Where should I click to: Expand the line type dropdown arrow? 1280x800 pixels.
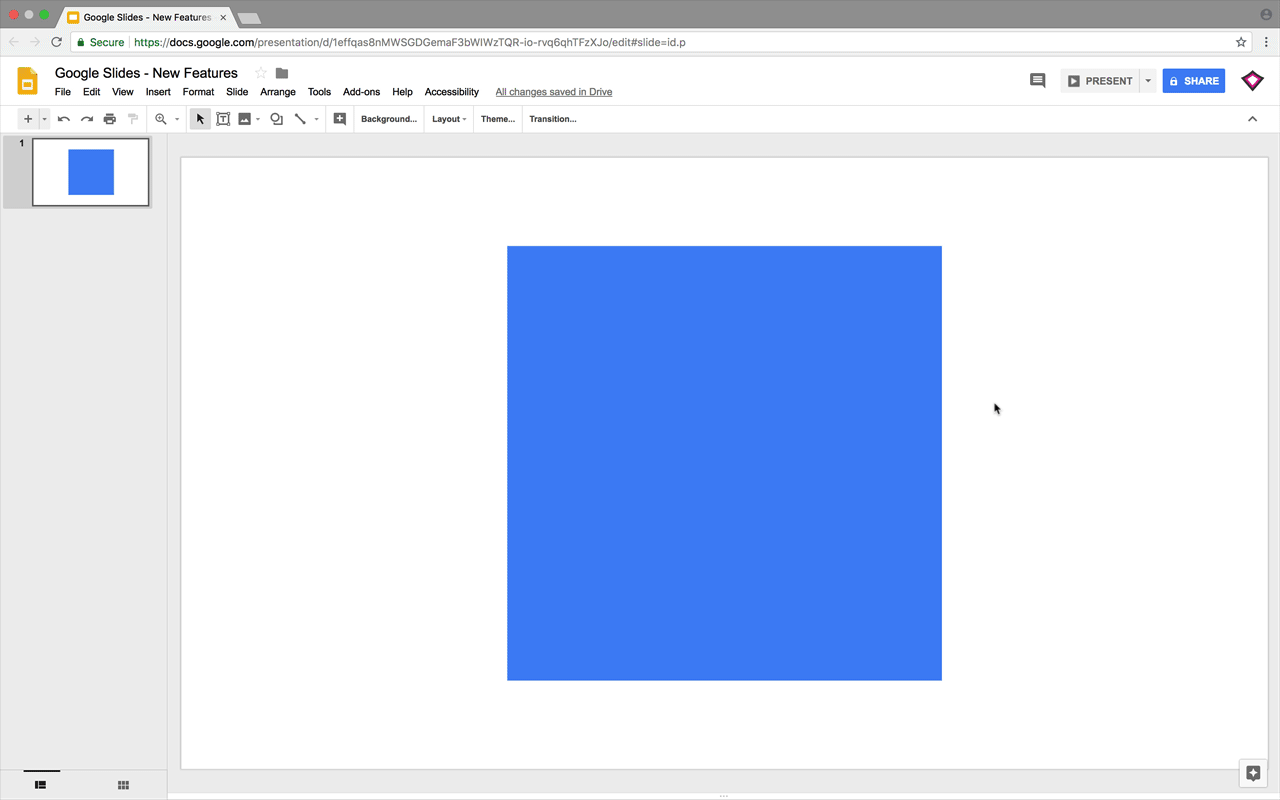(x=316, y=119)
